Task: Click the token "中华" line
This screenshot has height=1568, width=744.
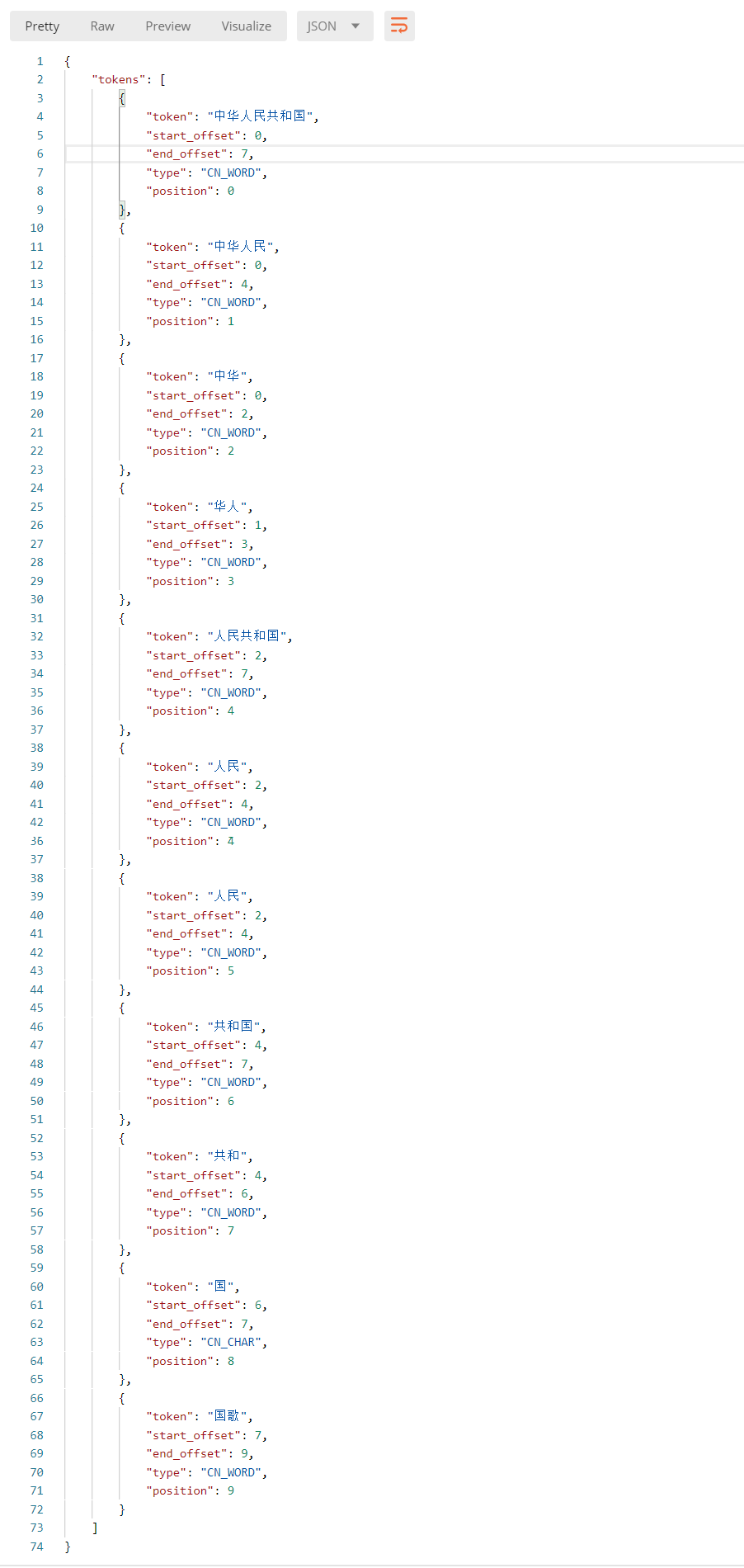Action: [x=200, y=376]
